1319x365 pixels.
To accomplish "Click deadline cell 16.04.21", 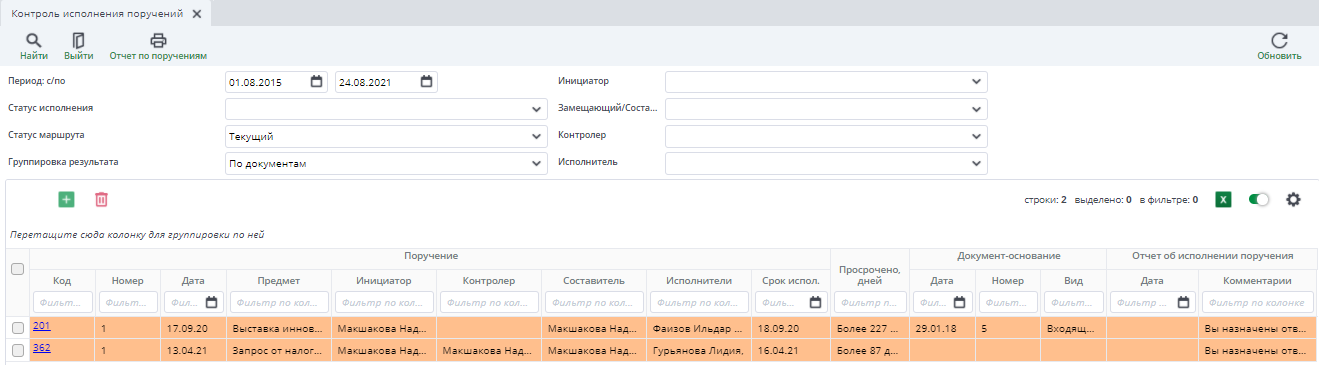I will 790,351.
